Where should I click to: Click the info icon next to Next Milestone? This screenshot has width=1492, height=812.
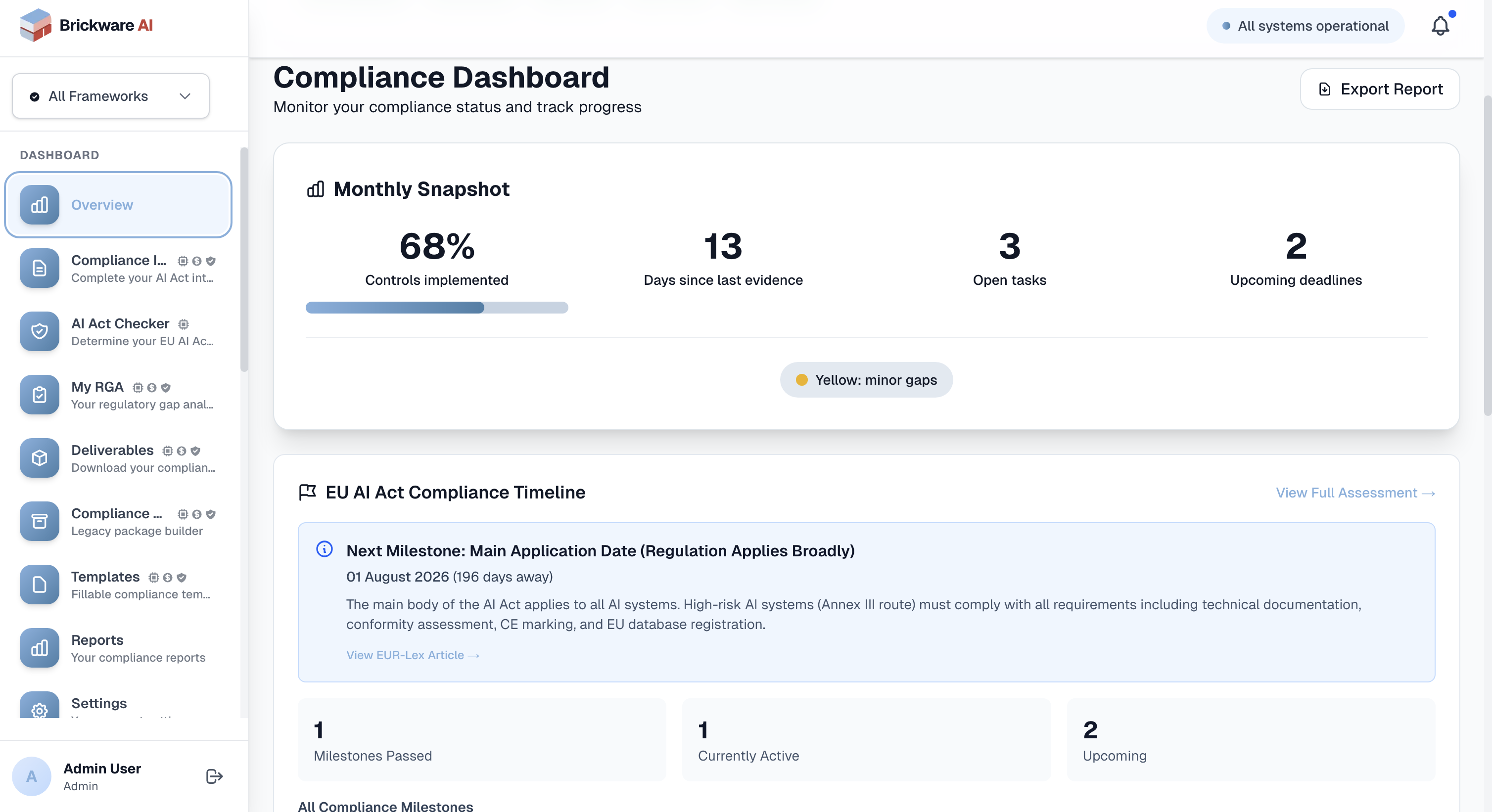click(x=325, y=549)
